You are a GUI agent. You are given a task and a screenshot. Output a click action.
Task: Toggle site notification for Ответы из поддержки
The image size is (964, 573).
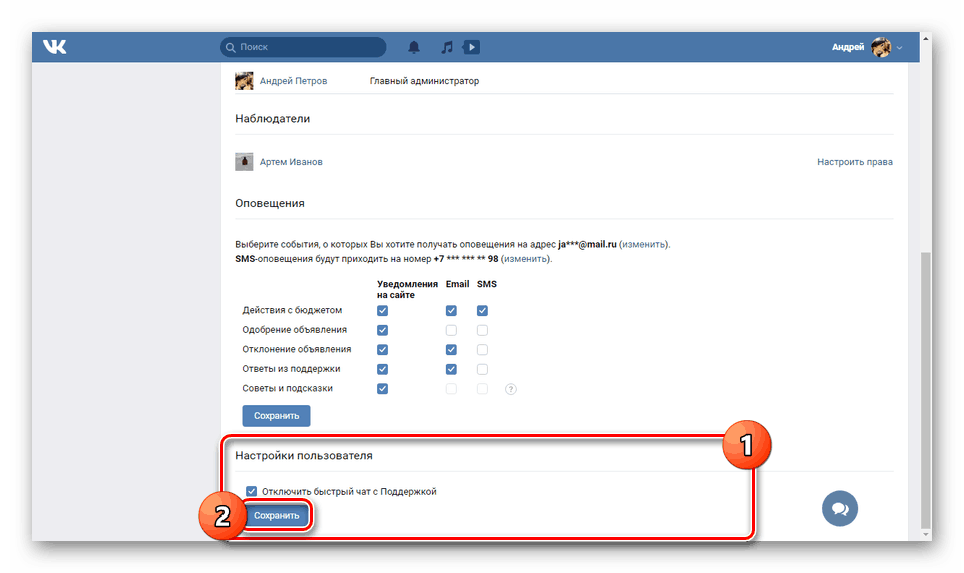coord(382,369)
